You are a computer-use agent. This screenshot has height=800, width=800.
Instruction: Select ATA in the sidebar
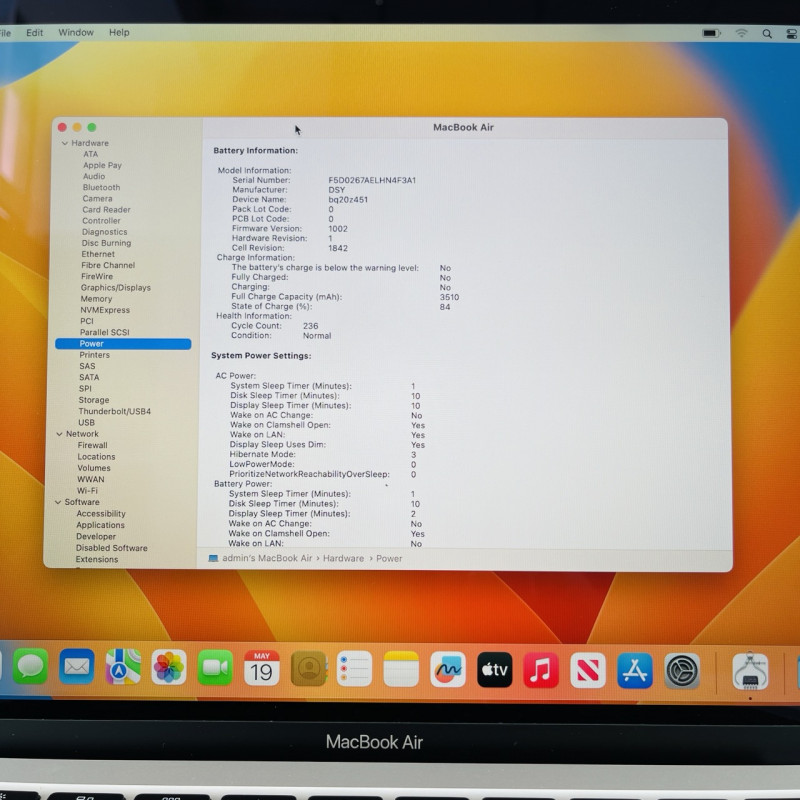(x=91, y=154)
